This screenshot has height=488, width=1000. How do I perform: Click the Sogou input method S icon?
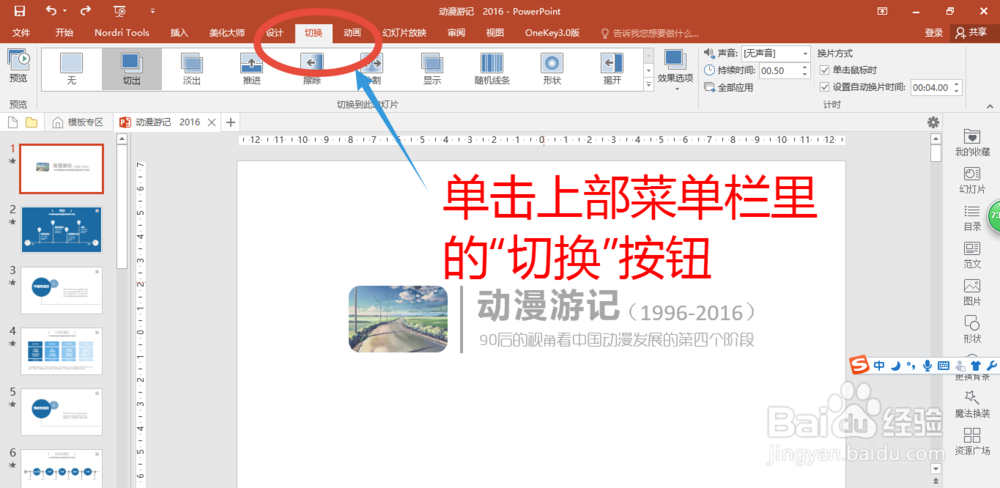pyautogui.click(x=860, y=366)
